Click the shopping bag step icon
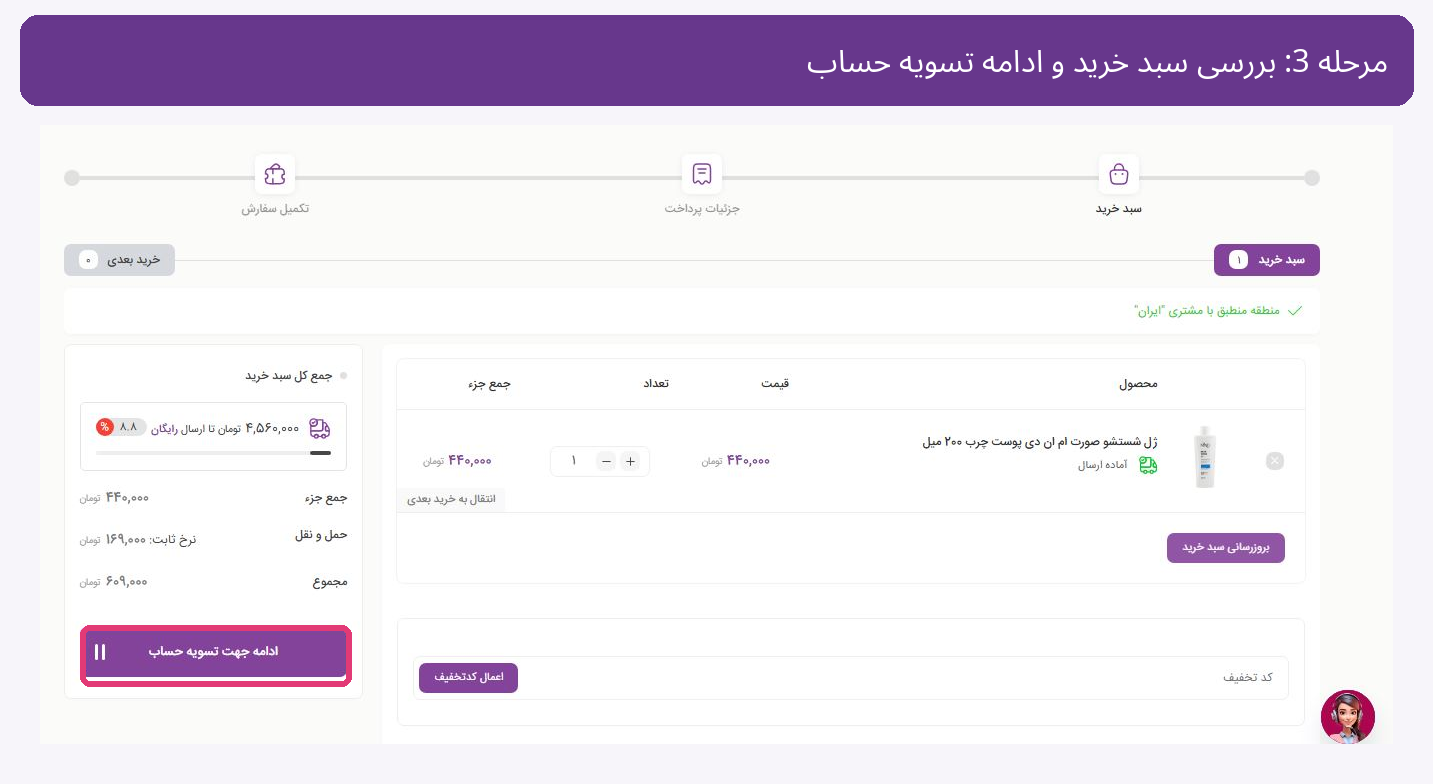Viewport: 1433px width, 784px height. 1119,175
